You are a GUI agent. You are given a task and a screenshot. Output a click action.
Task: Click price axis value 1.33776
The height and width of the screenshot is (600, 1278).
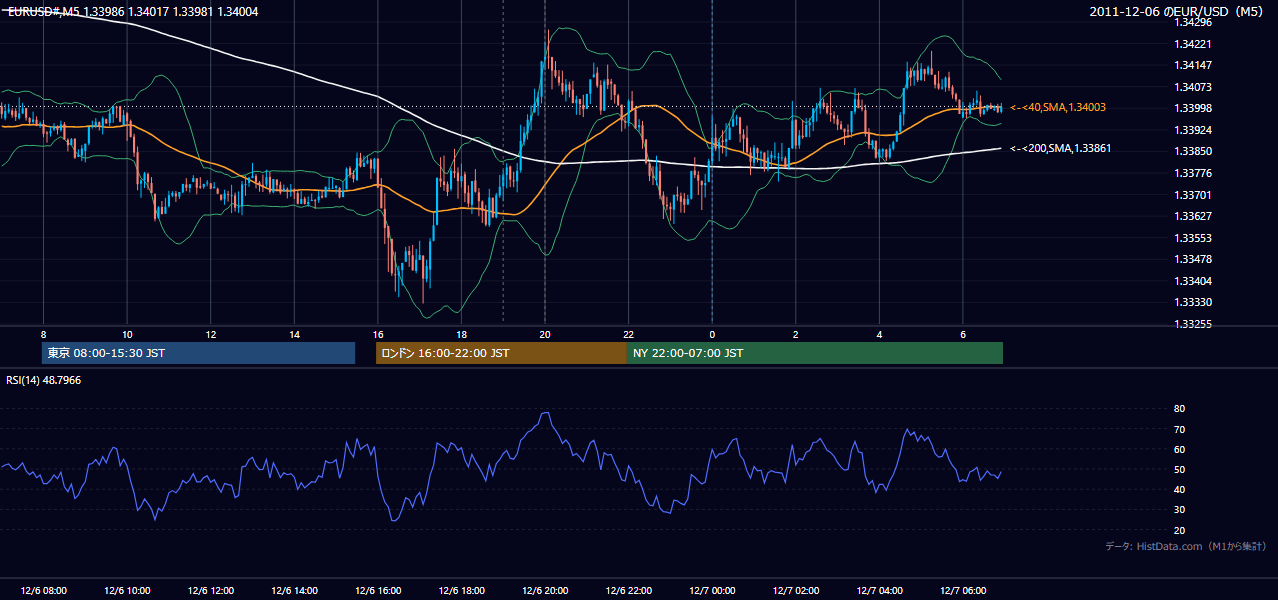1194,173
